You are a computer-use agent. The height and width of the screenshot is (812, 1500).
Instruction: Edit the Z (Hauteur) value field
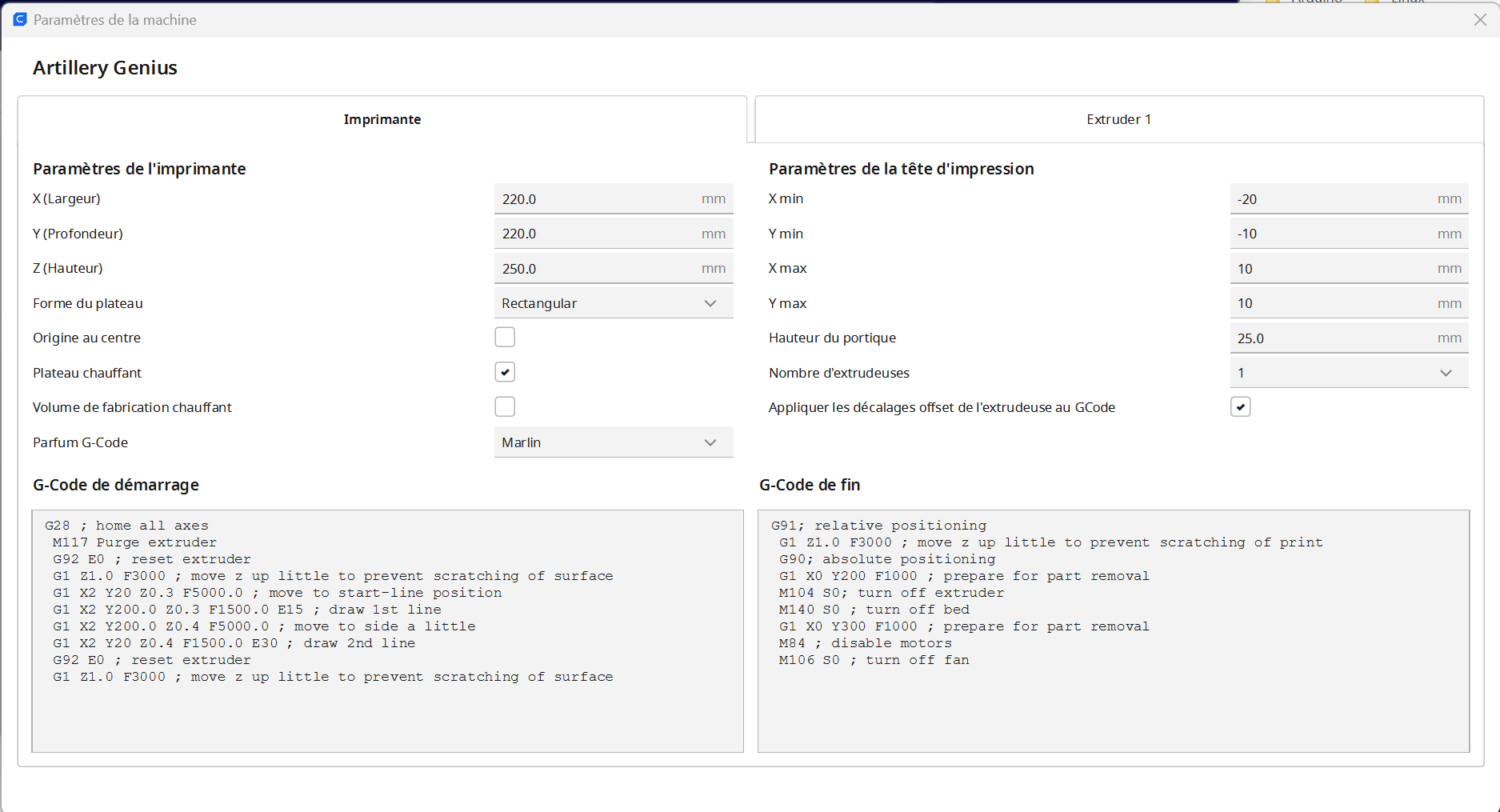[614, 269]
